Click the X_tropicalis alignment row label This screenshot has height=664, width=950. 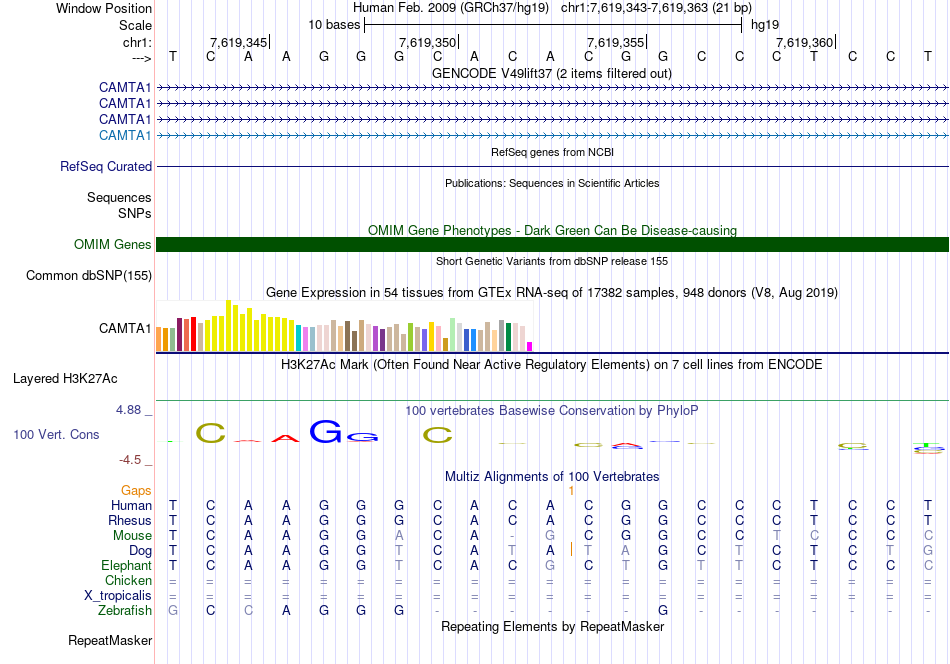pos(118,596)
